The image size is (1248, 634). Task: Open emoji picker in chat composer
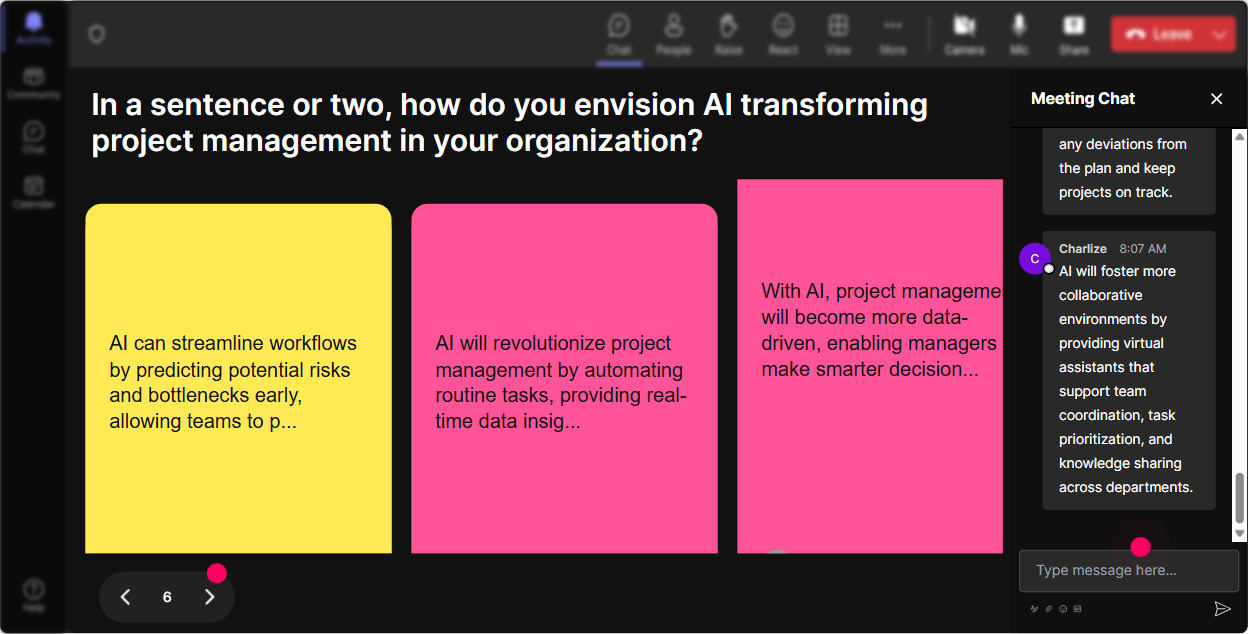(x=1063, y=608)
